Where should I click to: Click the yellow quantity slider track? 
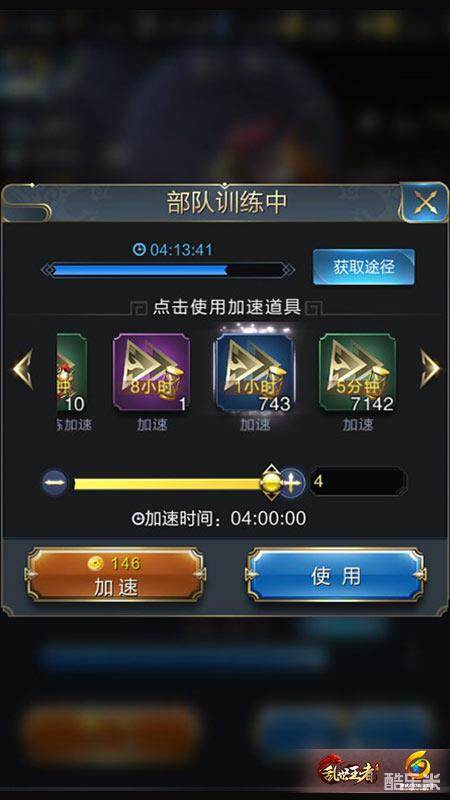coord(167,483)
